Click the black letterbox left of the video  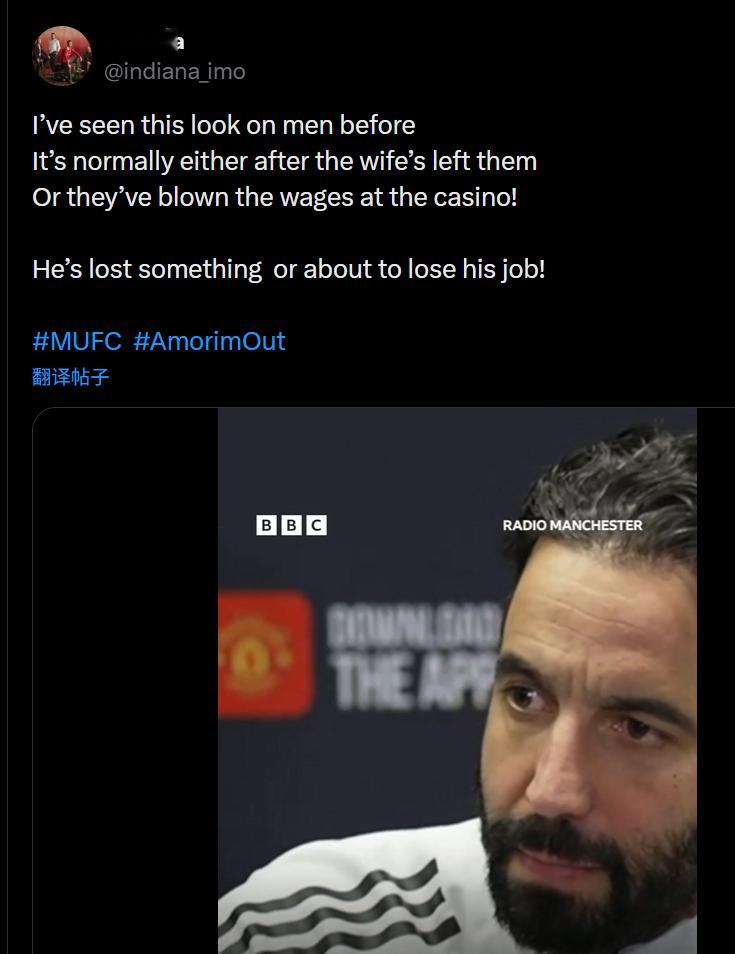125,680
